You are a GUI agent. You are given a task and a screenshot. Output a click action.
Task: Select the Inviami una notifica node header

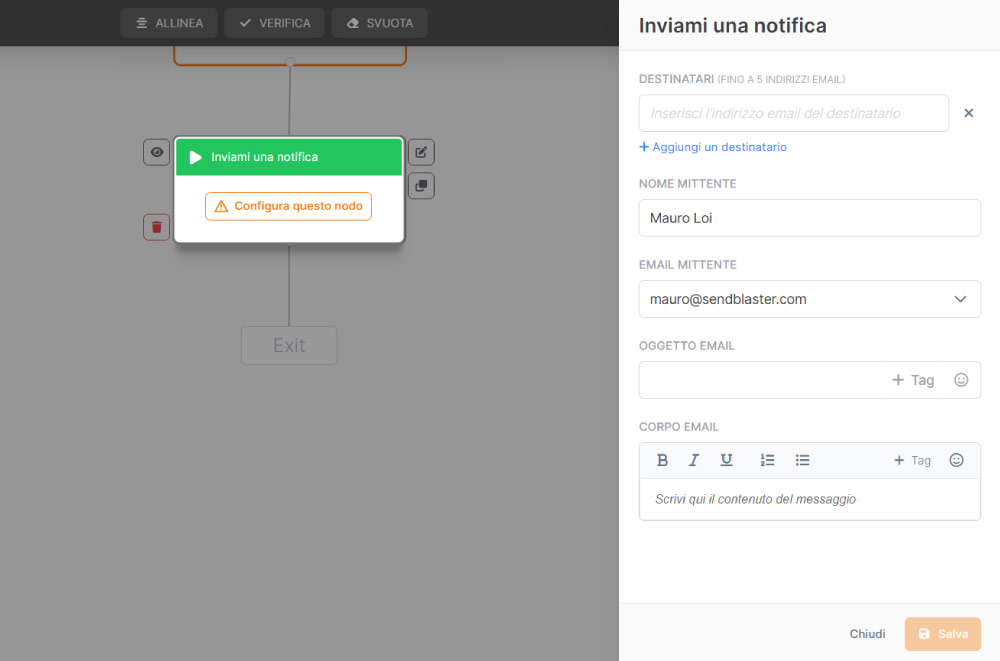(289, 157)
